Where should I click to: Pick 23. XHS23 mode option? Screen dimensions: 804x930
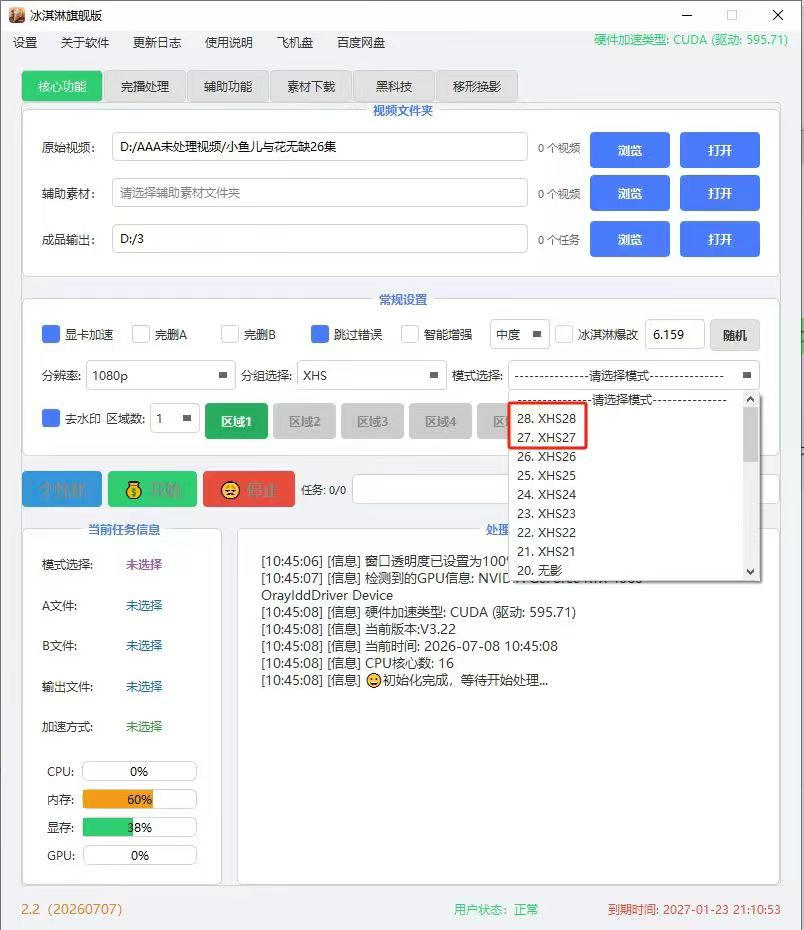coord(626,514)
